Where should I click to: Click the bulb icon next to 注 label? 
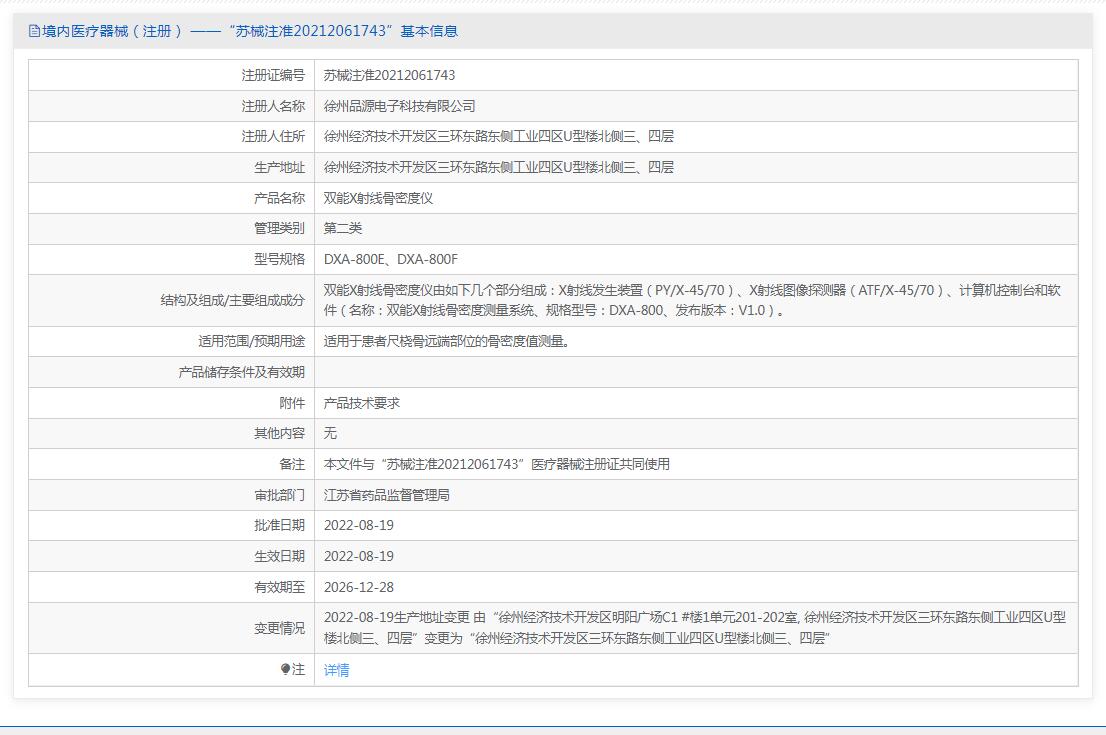(x=285, y=669)
